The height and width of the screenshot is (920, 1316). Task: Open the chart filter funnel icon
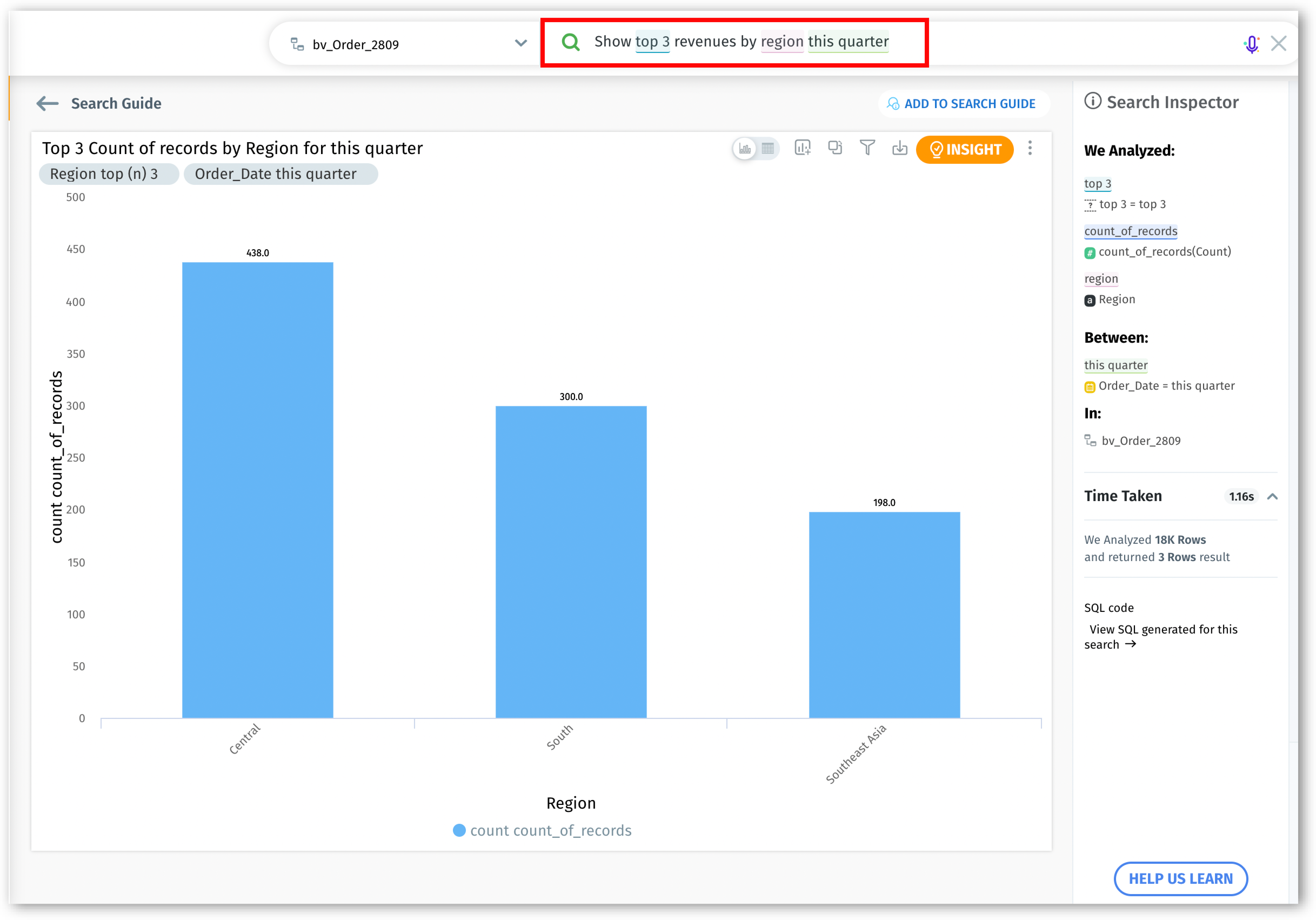tap(867, 148)
